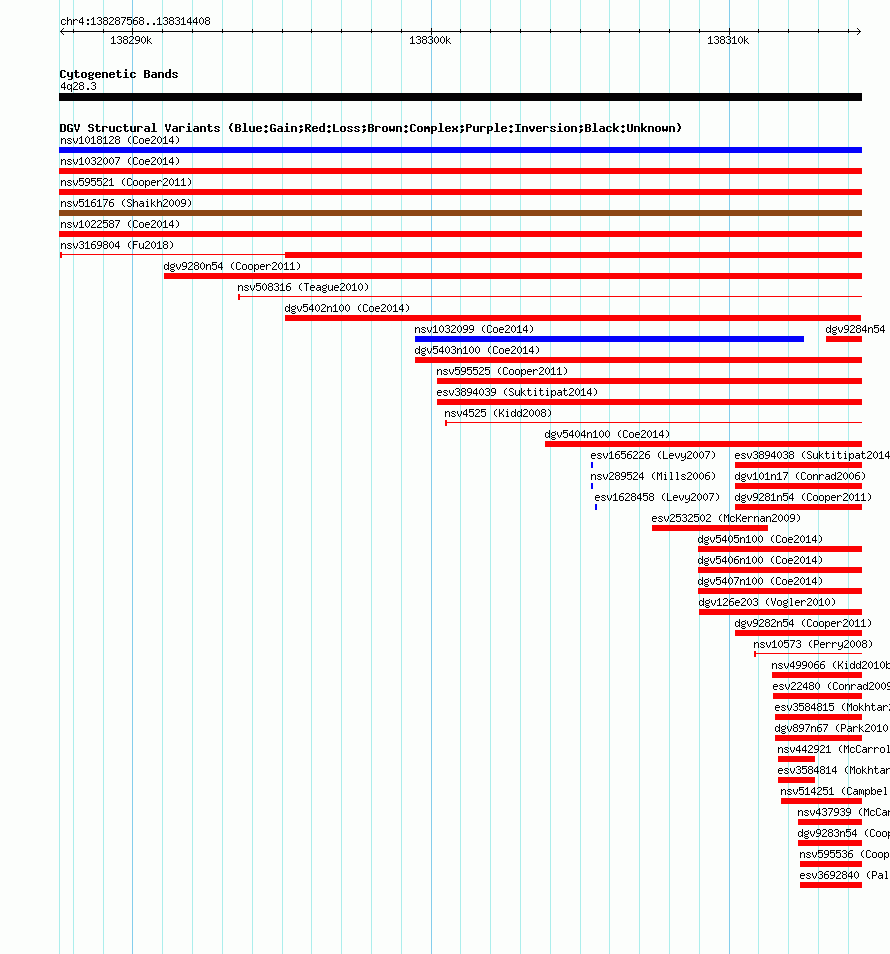
Task: Click the red esv2532502 loss bar
Action: [709, 528]
